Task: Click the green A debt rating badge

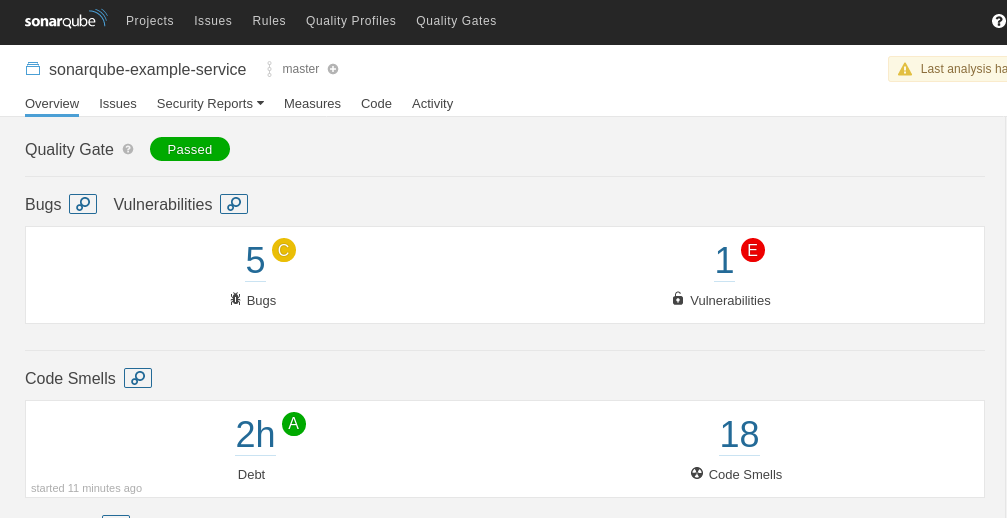Action: coord(294,424)
